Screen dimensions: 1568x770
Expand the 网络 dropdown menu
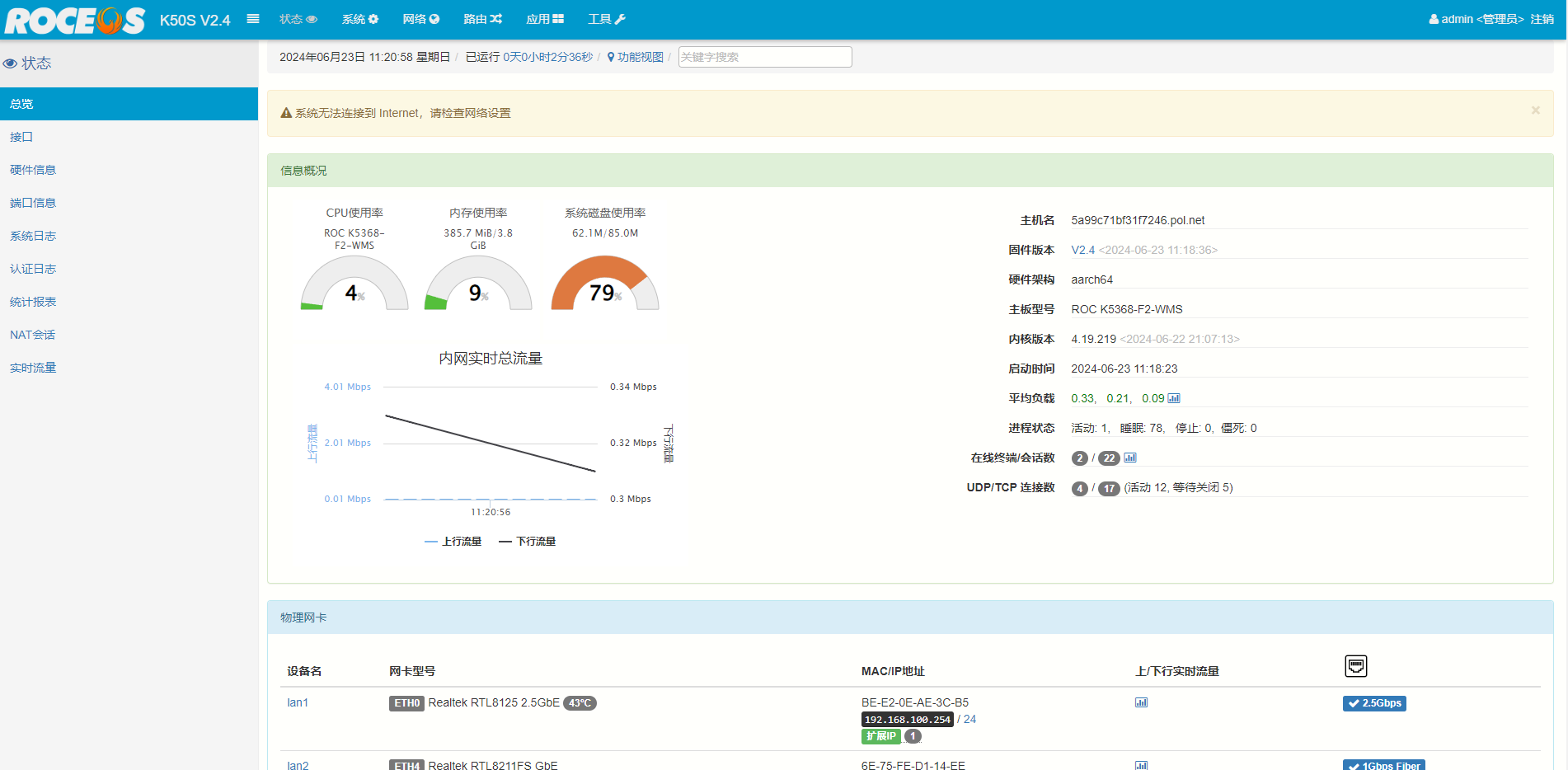(x=420, y=19)
